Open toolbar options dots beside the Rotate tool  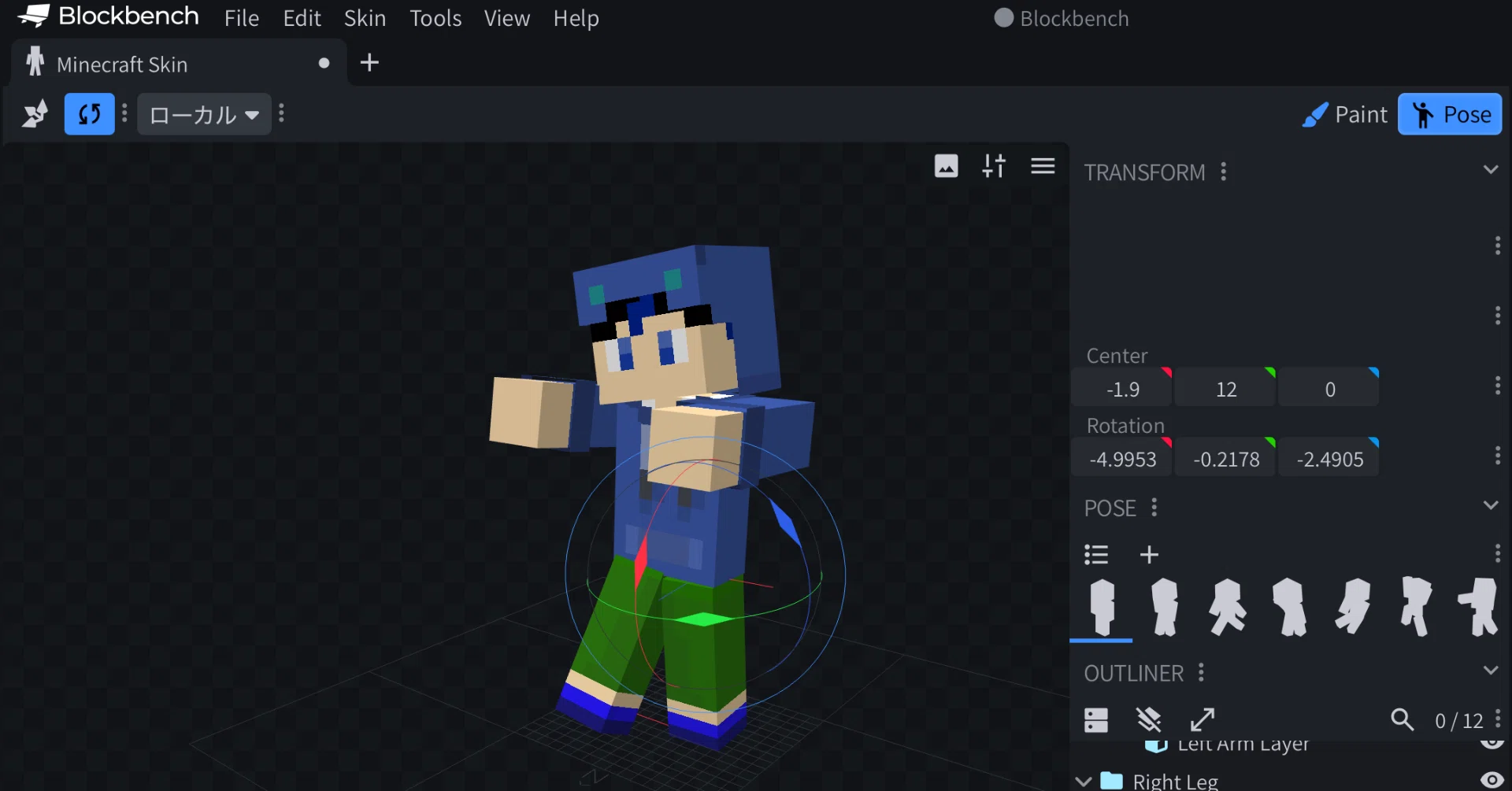(x=124, y=114)
